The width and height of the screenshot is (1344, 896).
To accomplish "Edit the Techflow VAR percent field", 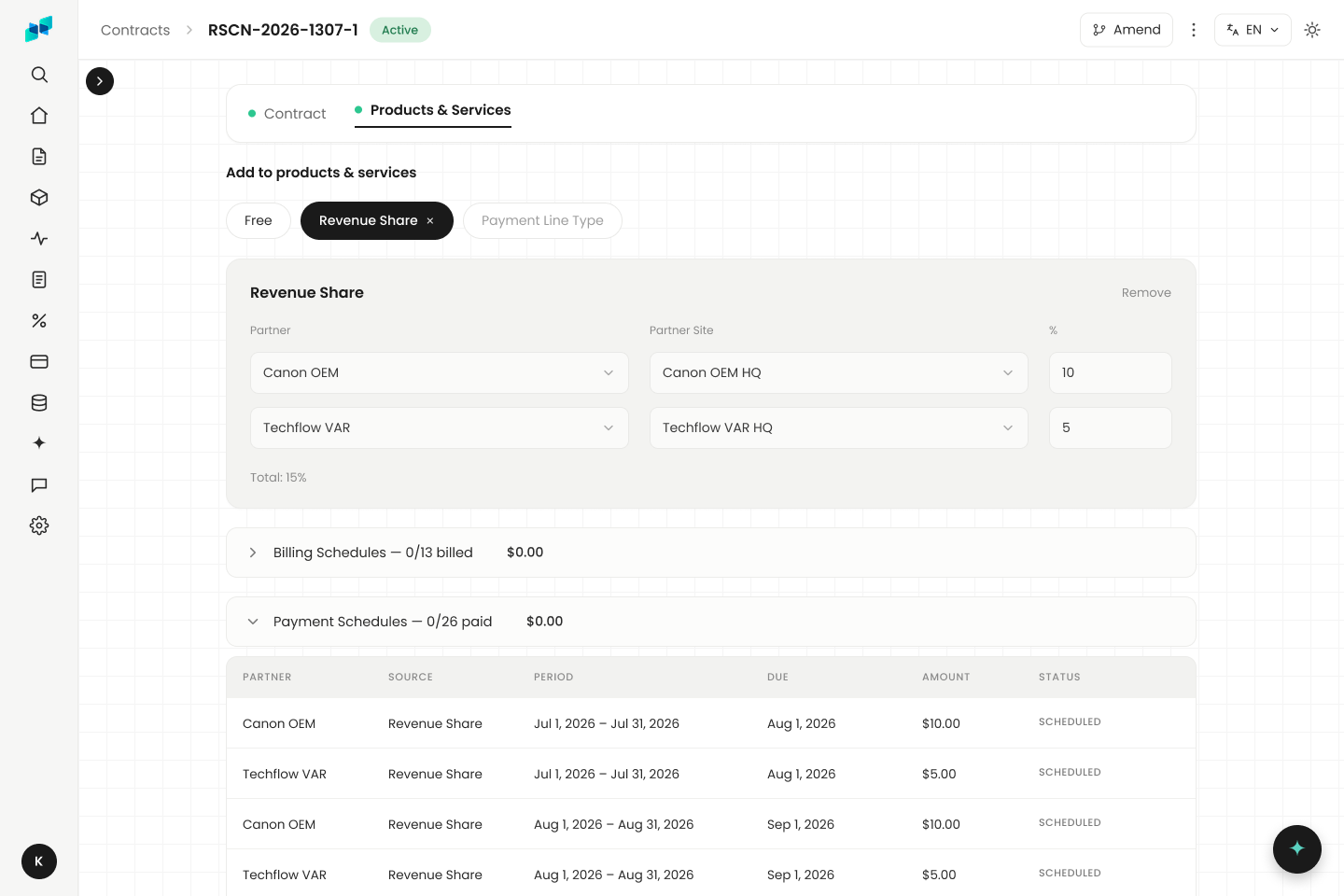I will point(1111,427).
